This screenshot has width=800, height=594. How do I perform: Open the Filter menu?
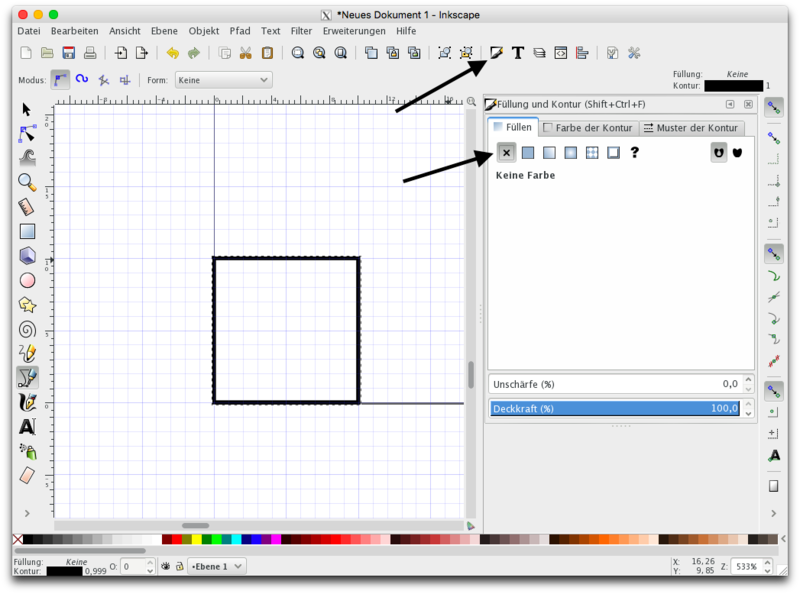[301, 30]
